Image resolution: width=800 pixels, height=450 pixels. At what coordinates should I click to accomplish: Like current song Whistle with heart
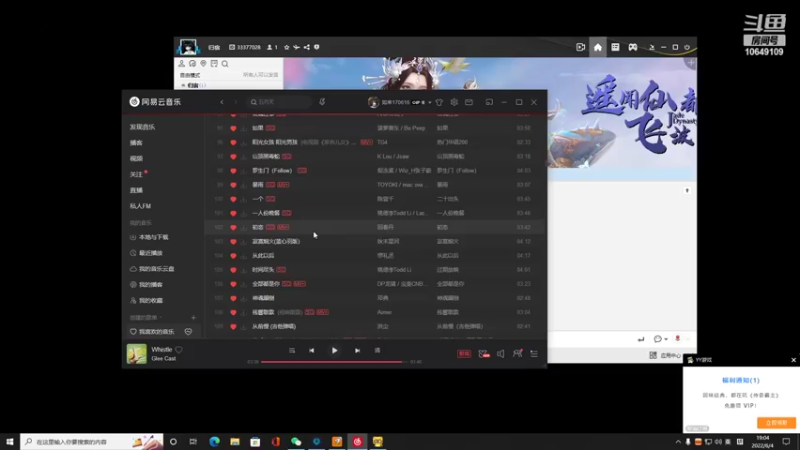coord(179,349)
